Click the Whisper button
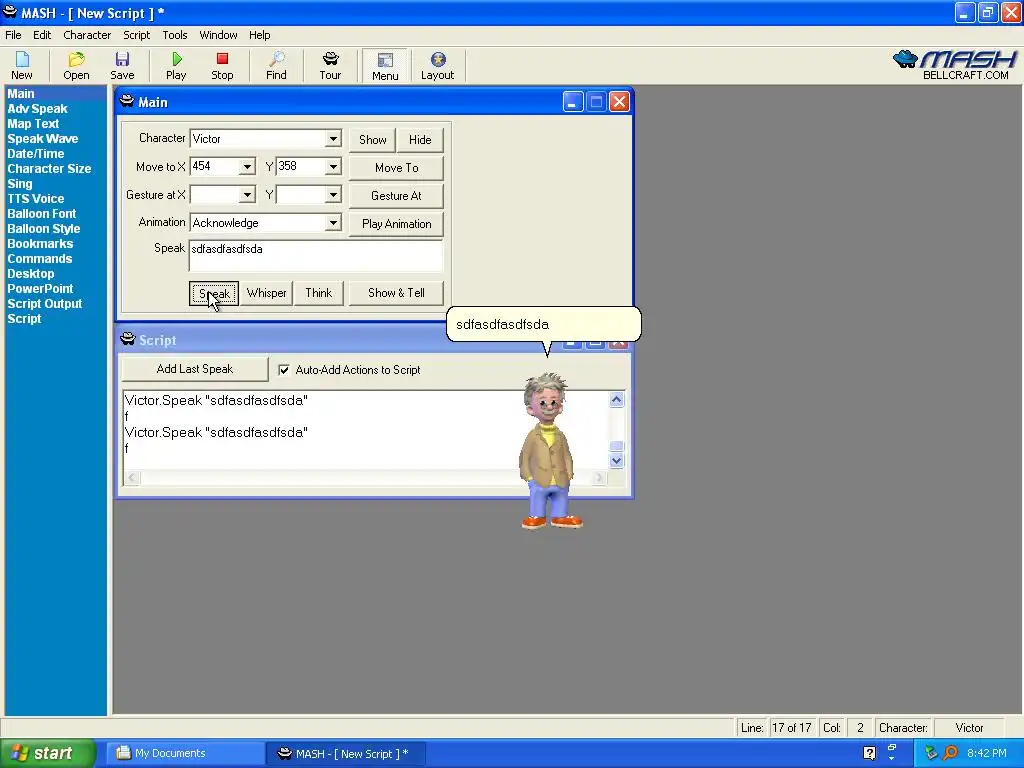The height and width of the screenshot is (768, 1024). 266,293
